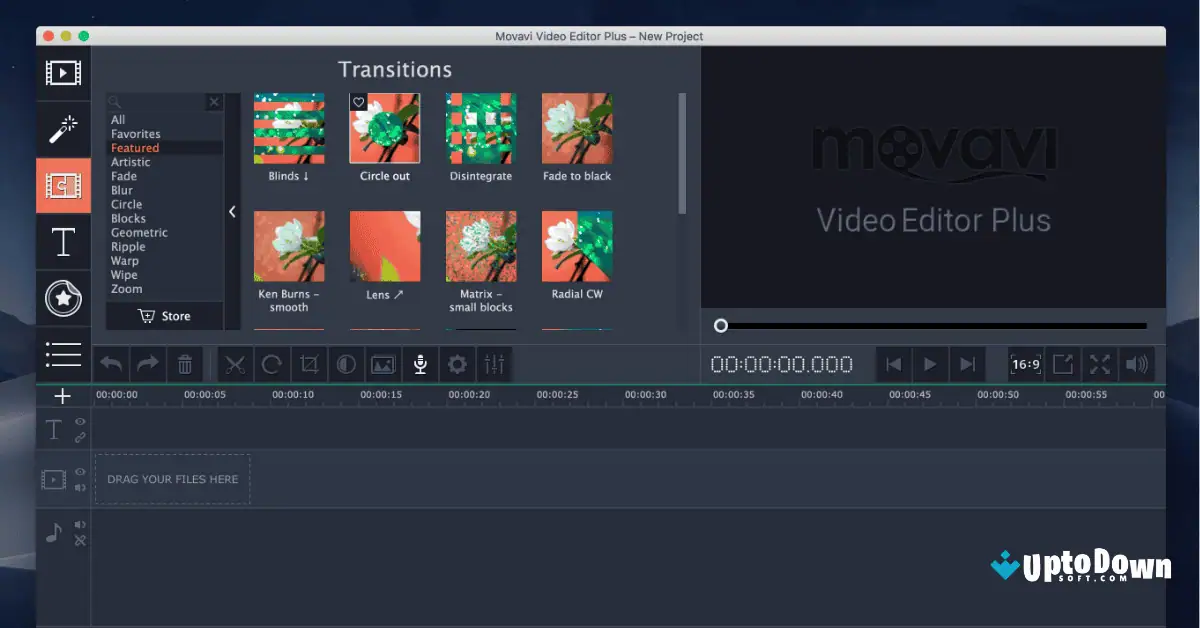Open the Titles panel in the sidebar
This screenshot has height=628, width=1200.
coord(63,242)
